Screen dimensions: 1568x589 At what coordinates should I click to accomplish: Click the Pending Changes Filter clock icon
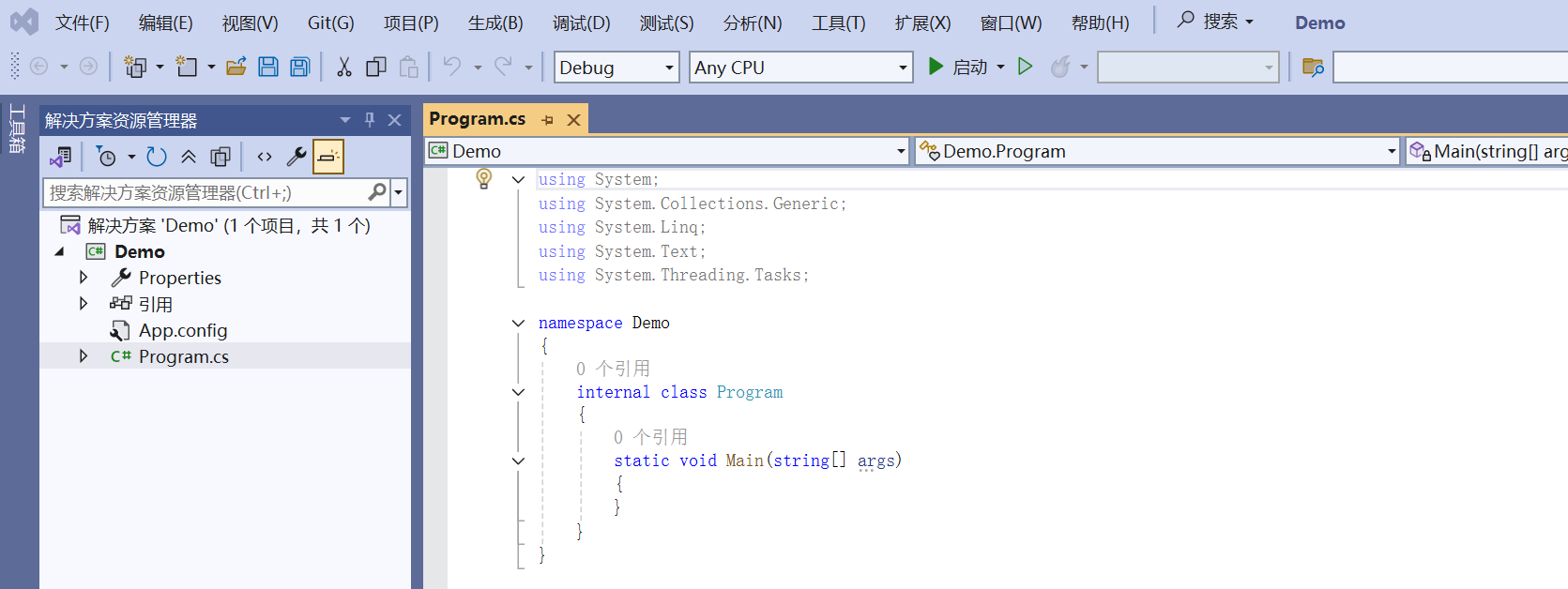106,157
